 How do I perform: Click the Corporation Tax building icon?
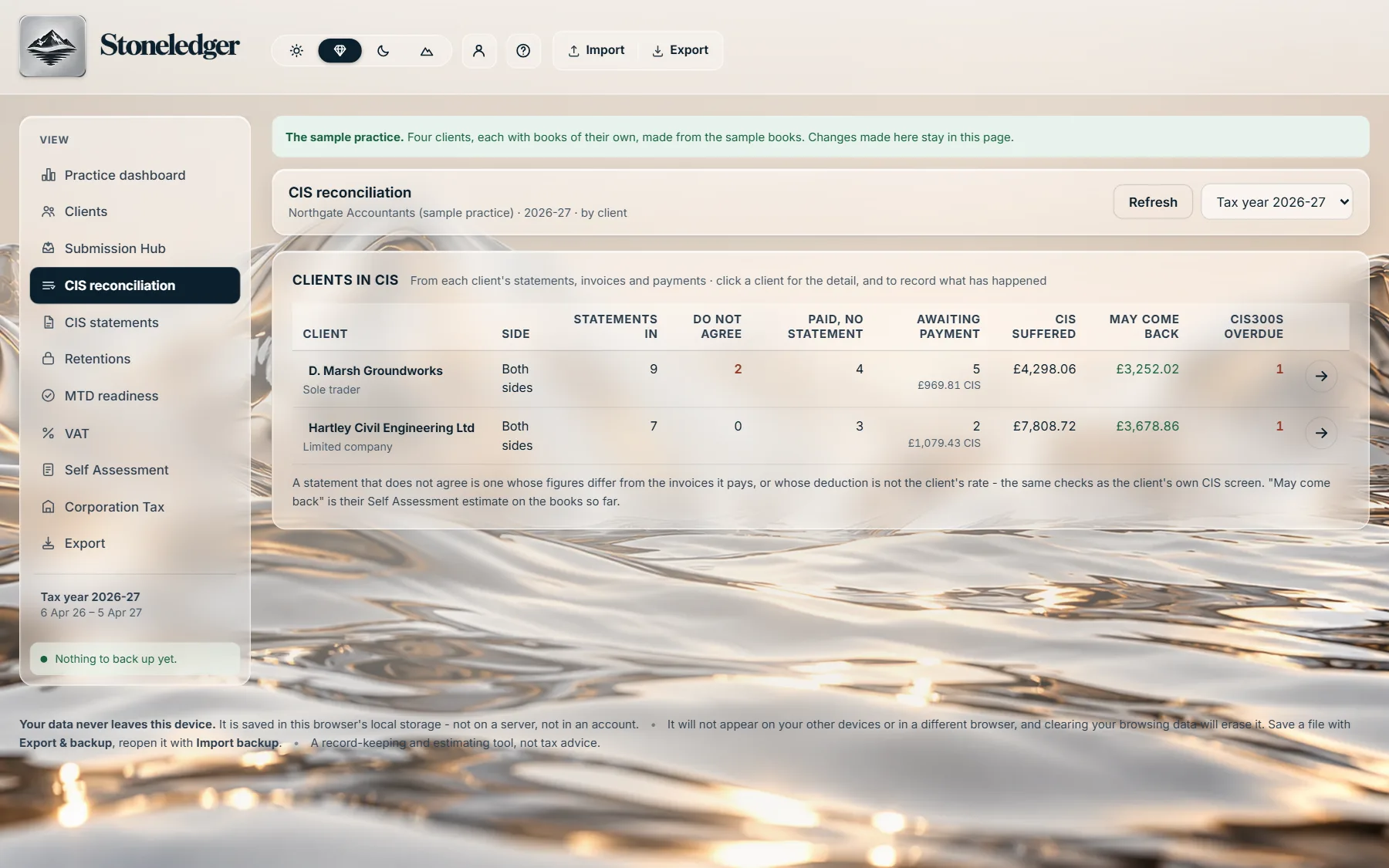tap(49, 507)
